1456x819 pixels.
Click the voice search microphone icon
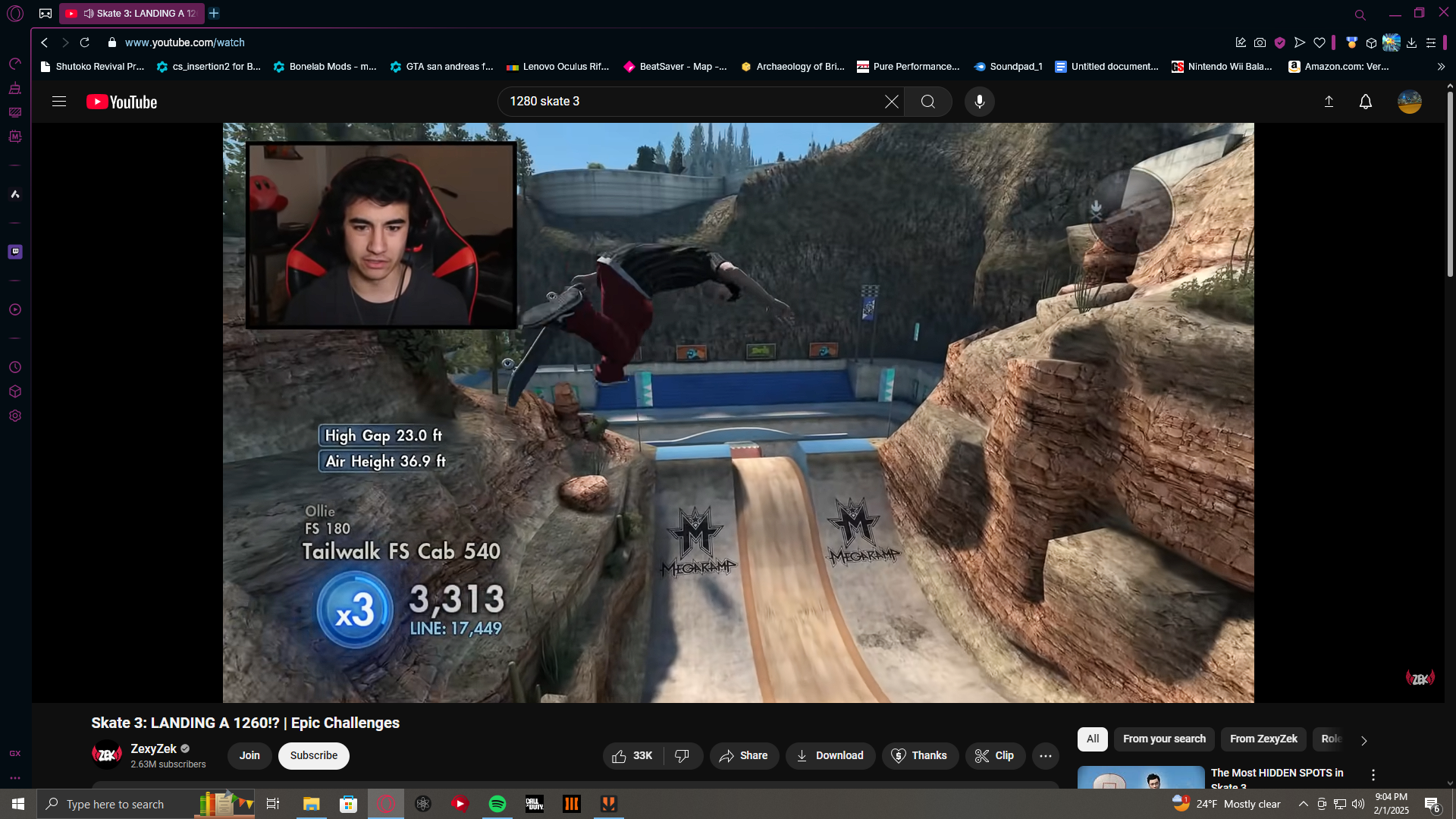979,102
